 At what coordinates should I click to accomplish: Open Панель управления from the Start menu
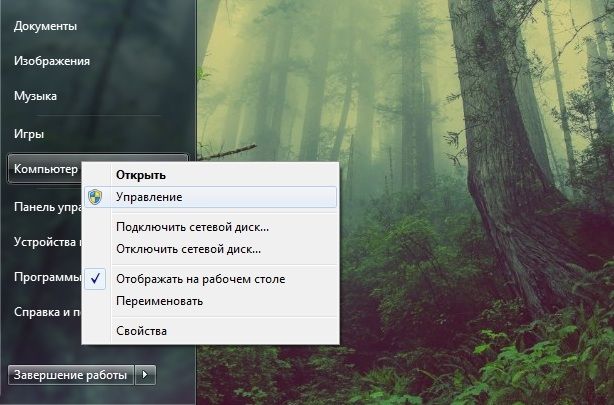46,207
